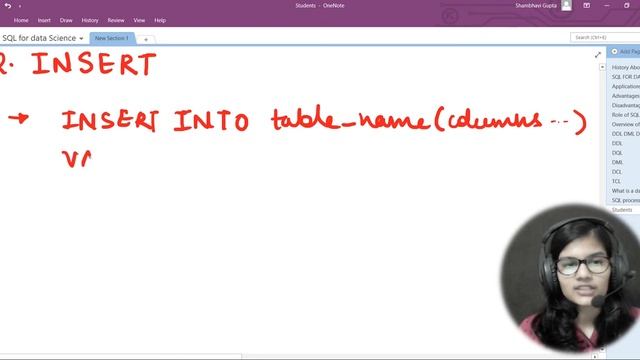The width and height of the screenshot is (640, 360).
Task: Open the Advantages page
Action: 625,96
